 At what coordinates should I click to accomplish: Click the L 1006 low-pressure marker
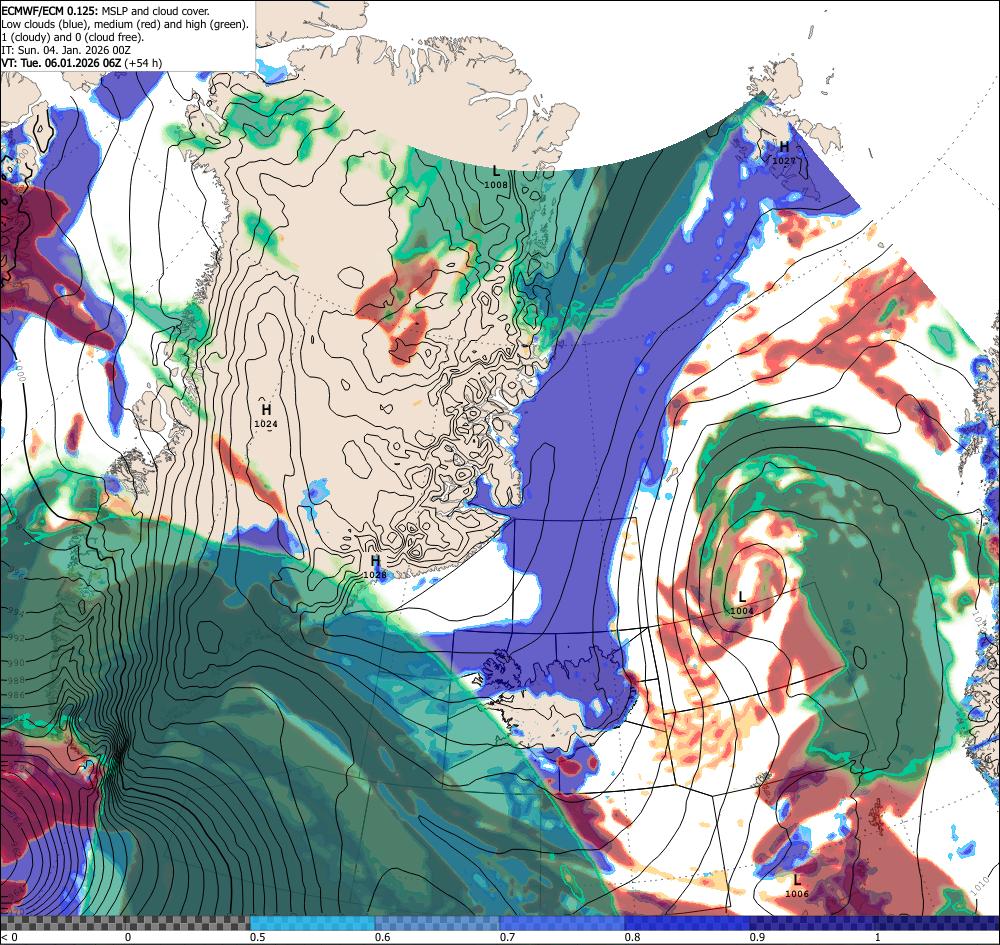[x=797, y=885]
